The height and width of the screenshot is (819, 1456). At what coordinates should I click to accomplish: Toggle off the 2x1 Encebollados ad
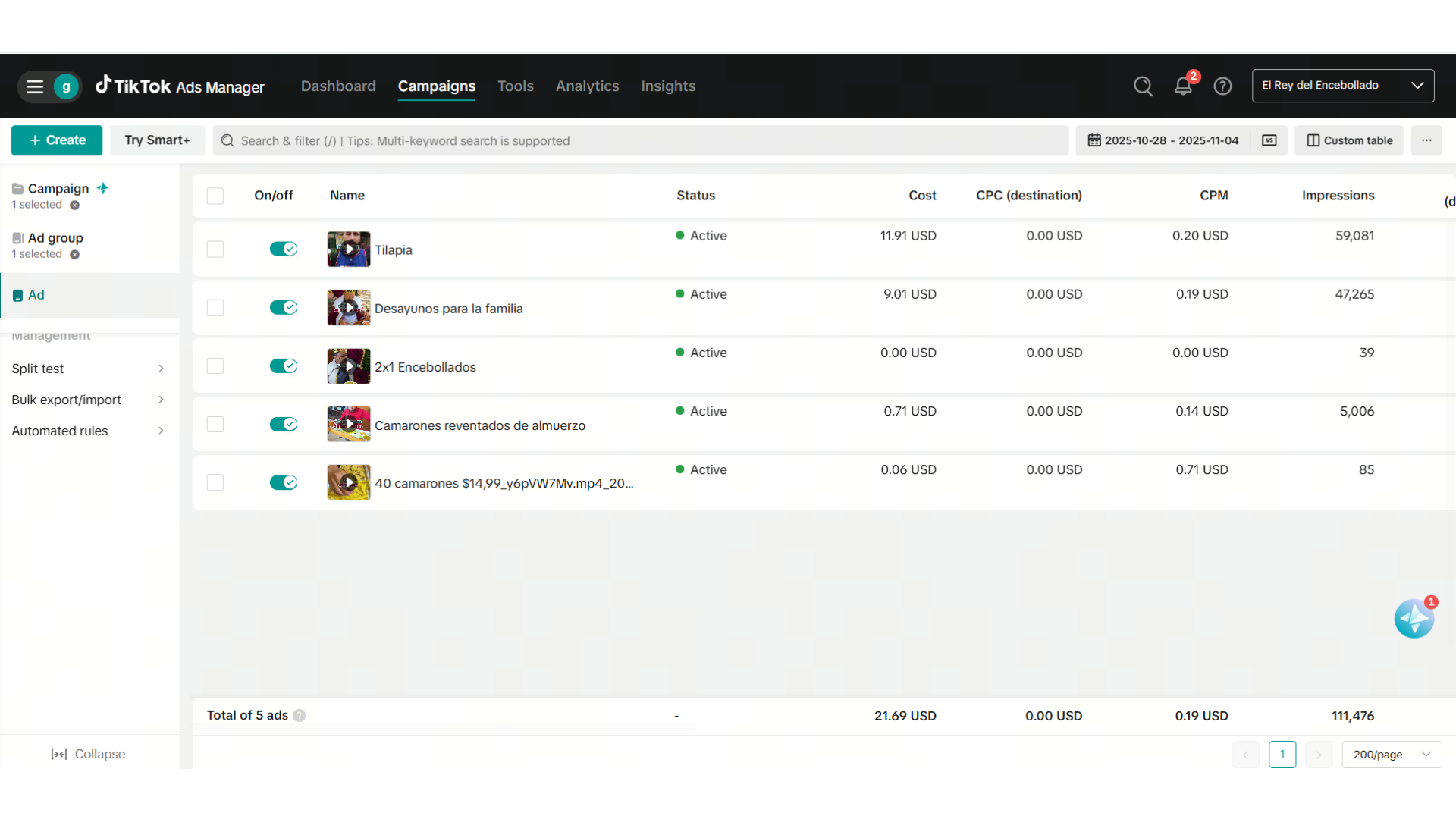pos(283,366)
